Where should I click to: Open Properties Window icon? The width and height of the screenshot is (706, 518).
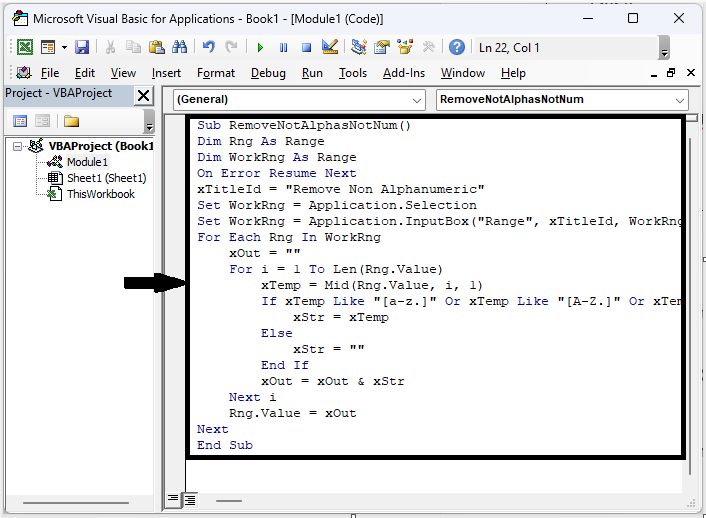382,47
